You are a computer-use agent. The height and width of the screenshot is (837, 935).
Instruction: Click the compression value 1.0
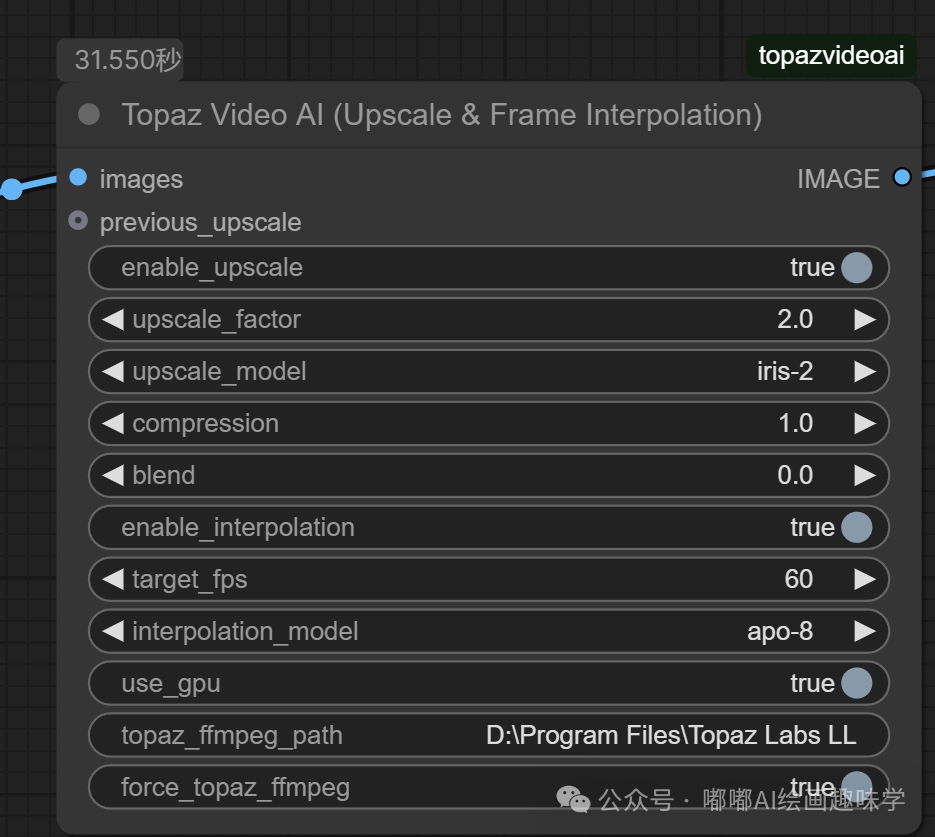795,423
